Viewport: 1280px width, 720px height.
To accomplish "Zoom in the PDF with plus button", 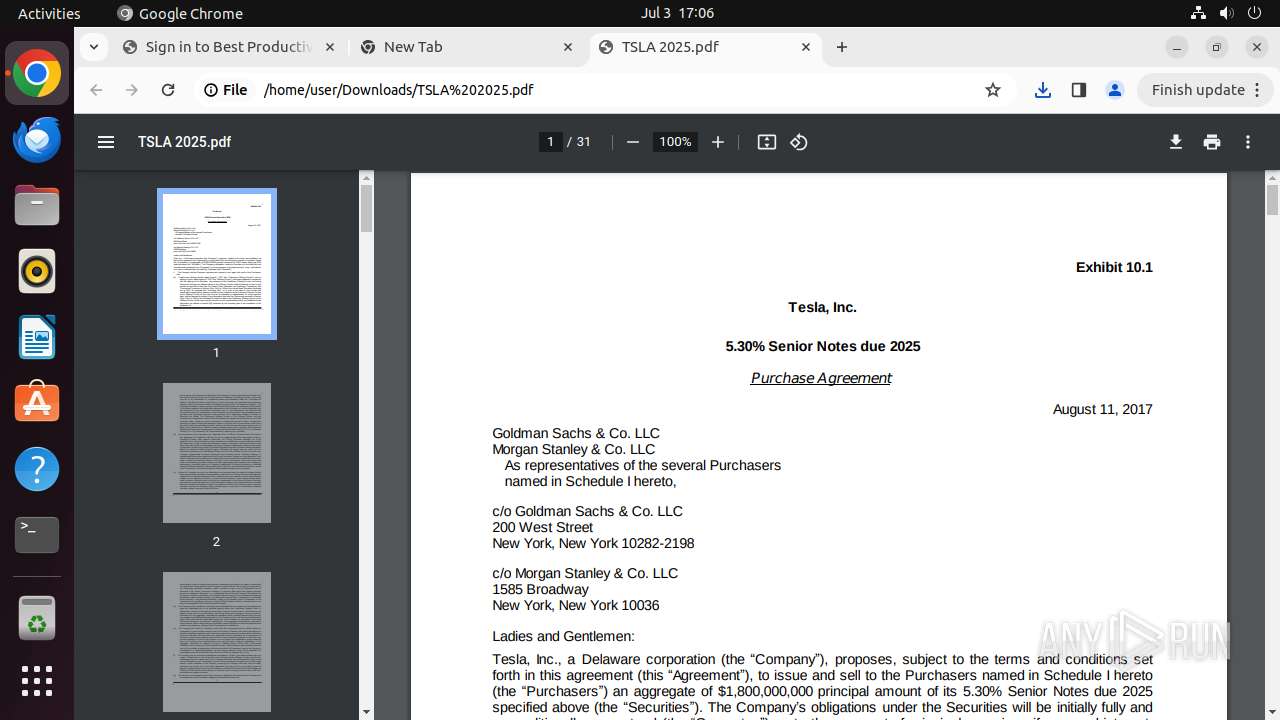I will point(717,142).
